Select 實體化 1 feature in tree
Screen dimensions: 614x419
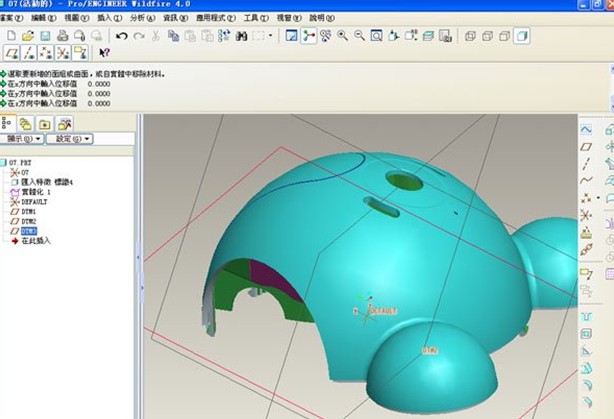click(x=31, y=192)
